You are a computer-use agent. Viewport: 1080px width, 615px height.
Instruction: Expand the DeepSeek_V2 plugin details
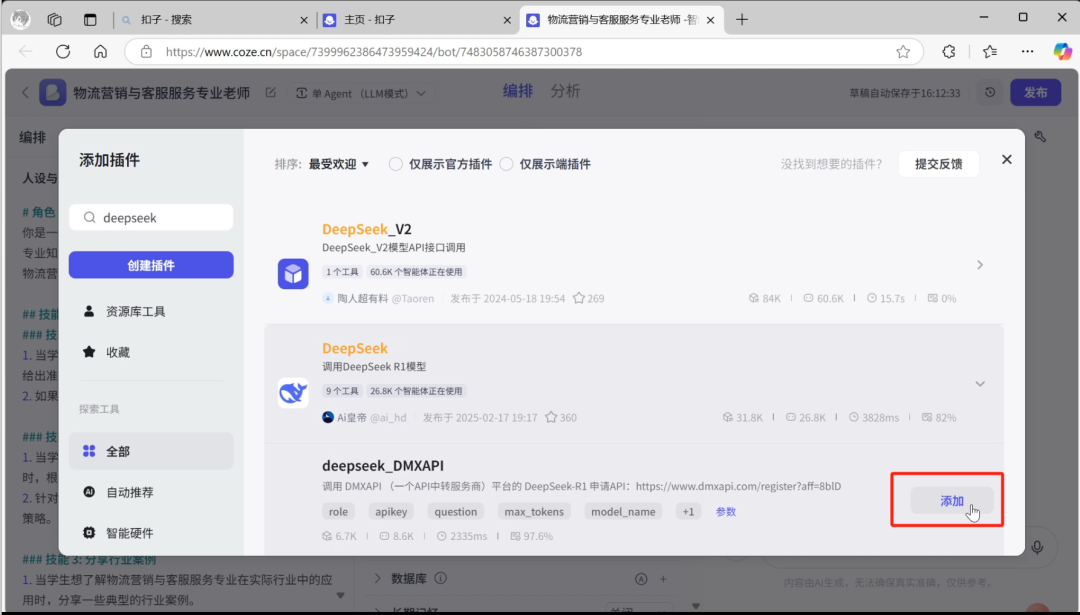click(980, 264)
